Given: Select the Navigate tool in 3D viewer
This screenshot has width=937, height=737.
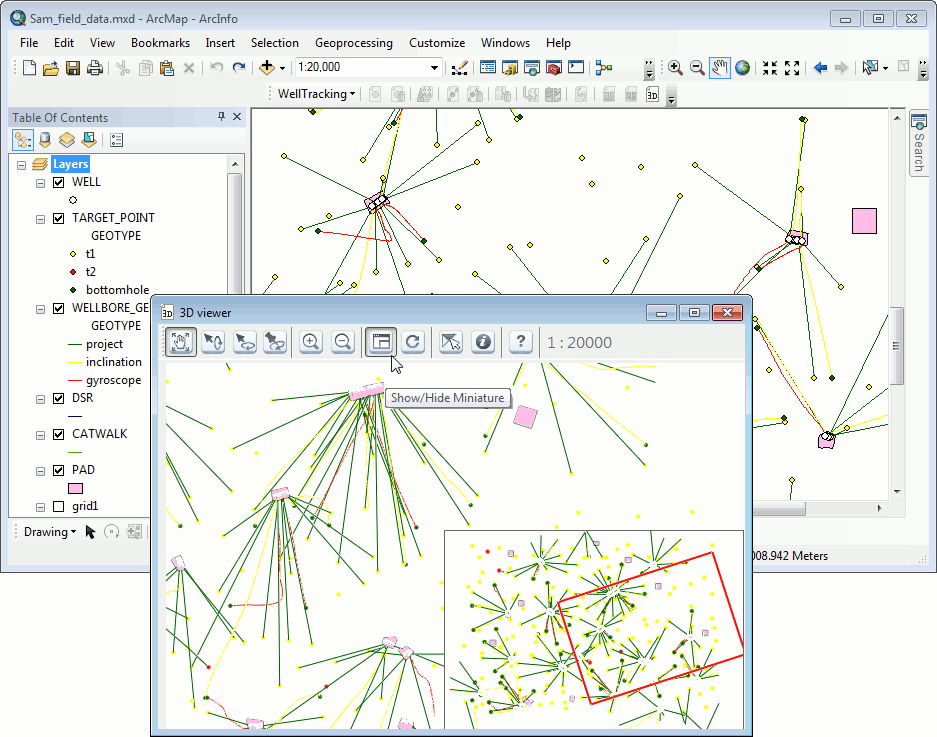Looking at the screenshot, I should coord(181,342).
